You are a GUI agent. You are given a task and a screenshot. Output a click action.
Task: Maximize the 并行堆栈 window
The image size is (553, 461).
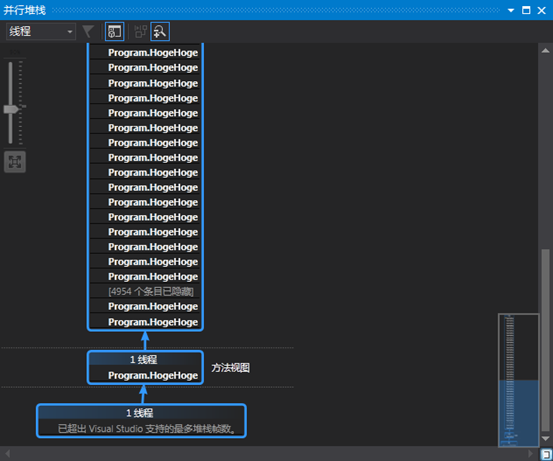526,10
